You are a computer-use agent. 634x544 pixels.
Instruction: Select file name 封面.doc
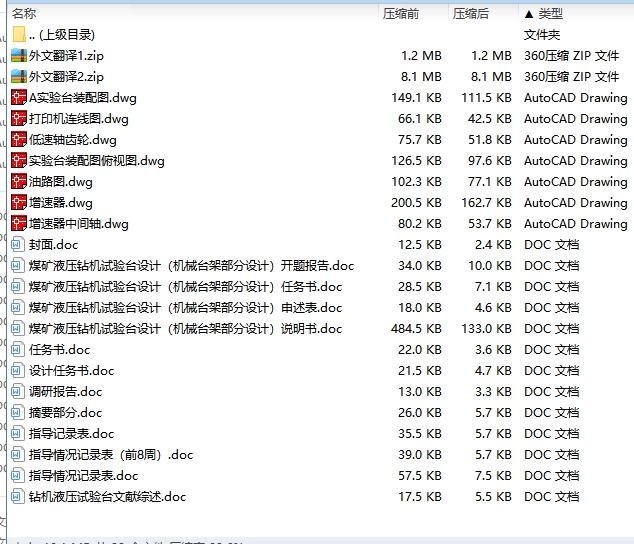tap(53, 245)
